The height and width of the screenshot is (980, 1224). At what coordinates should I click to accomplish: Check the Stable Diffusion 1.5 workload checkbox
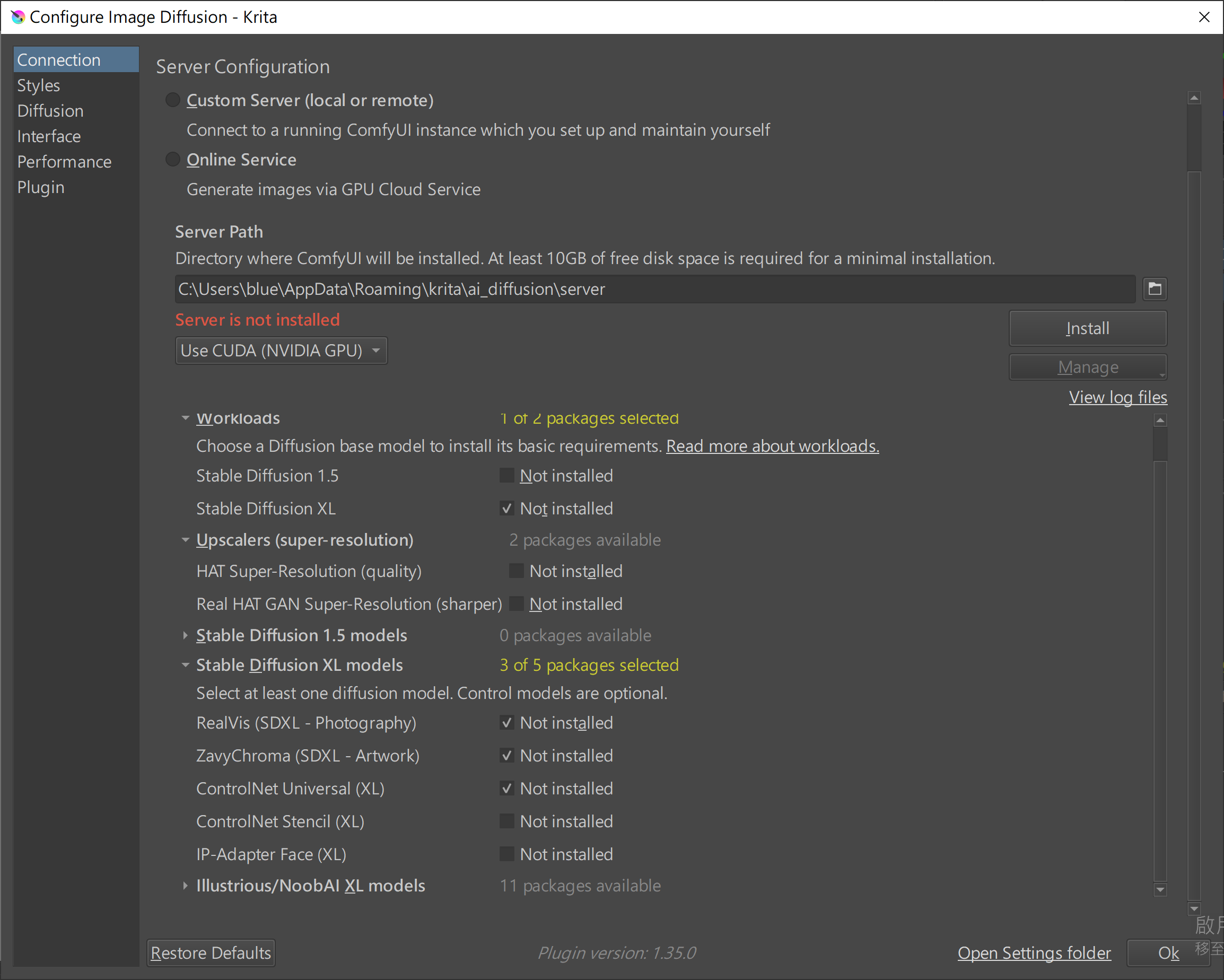[x=506, y=475]
